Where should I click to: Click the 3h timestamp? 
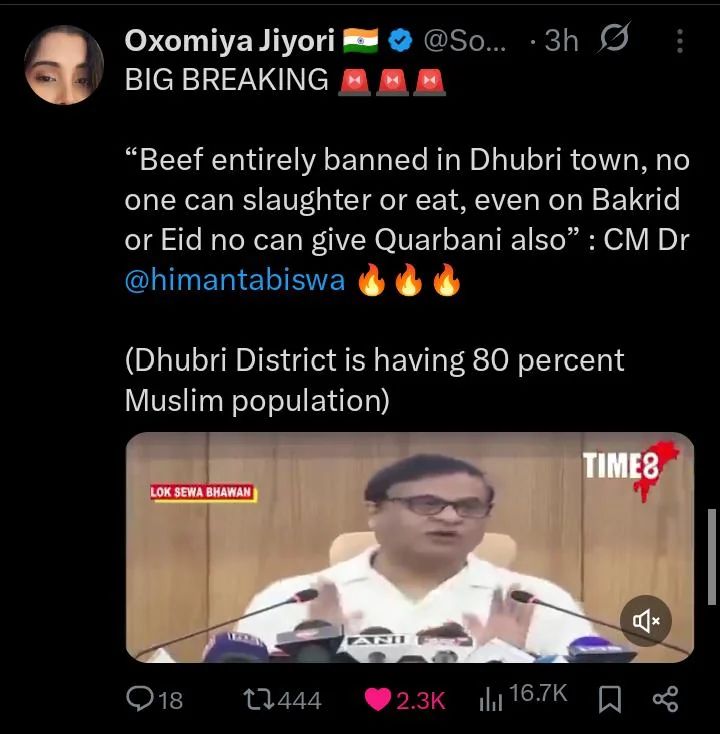(562, 41)
